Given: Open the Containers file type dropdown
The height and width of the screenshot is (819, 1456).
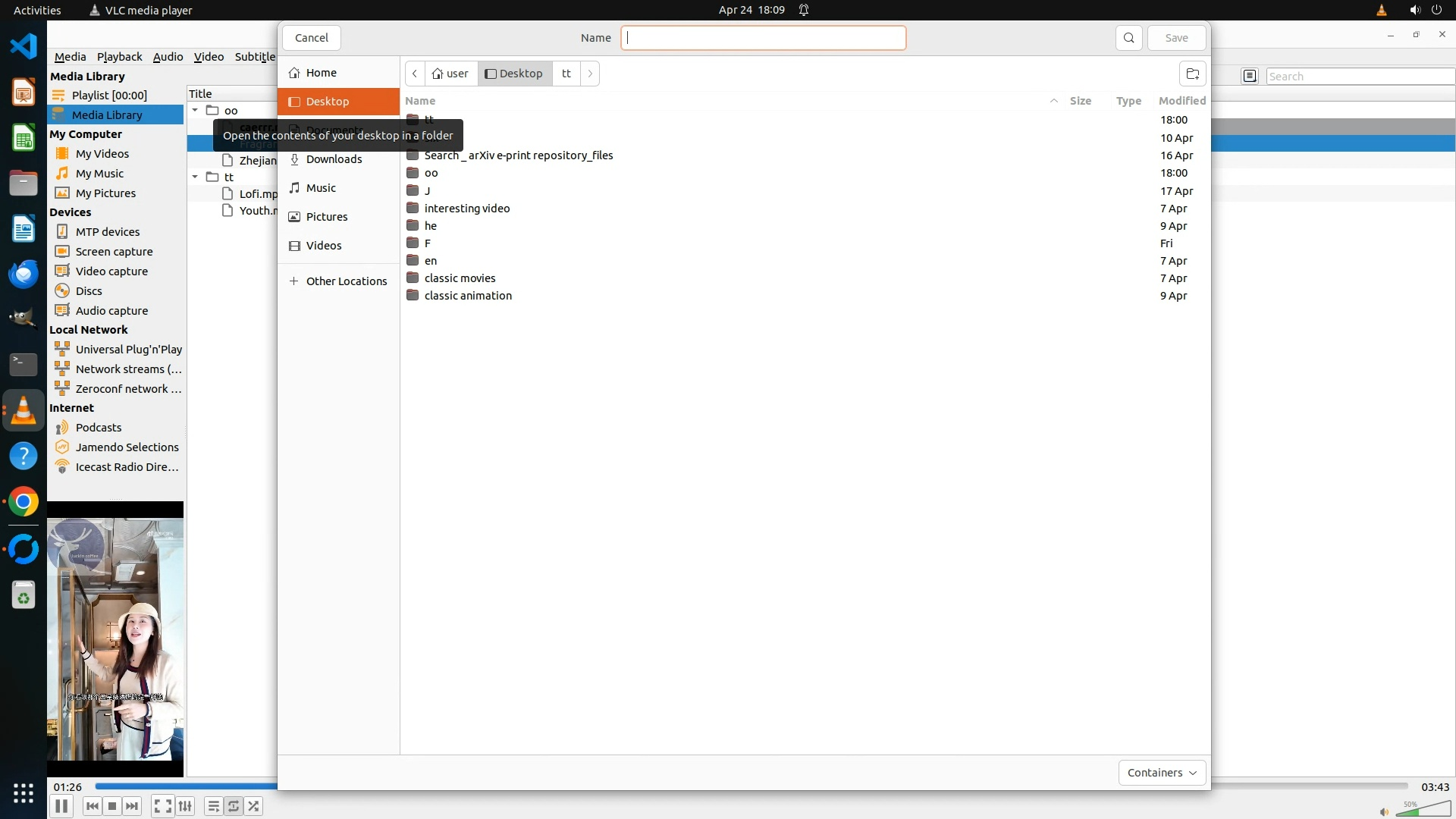Looking at the screenshot, I should click(1162, 773).
